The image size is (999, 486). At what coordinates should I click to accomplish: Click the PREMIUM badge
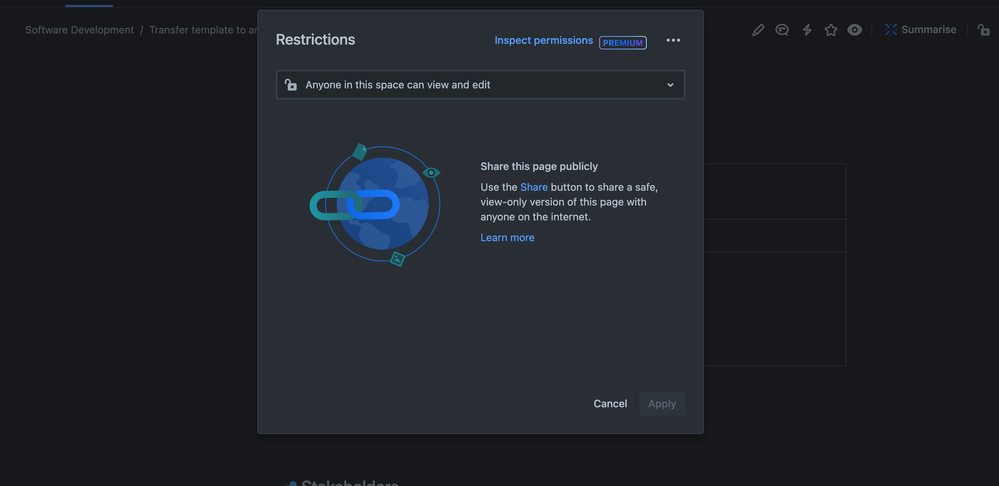pyautogui.click(x=622, y=43)
